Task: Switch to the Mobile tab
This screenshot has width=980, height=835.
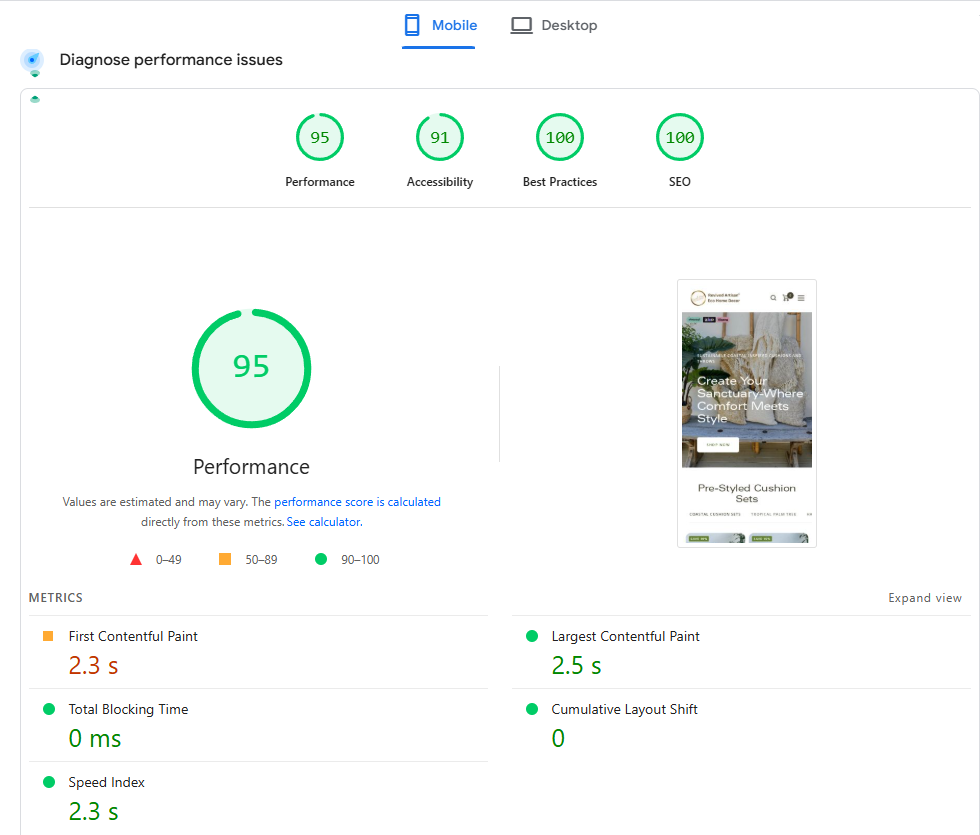Action: tap(440, 25)
